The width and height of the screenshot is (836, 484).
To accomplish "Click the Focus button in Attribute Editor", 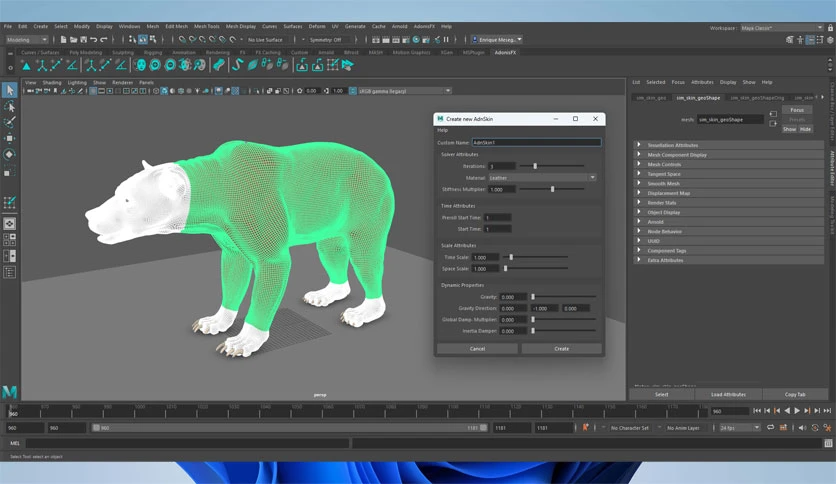I will coord(797,110).
